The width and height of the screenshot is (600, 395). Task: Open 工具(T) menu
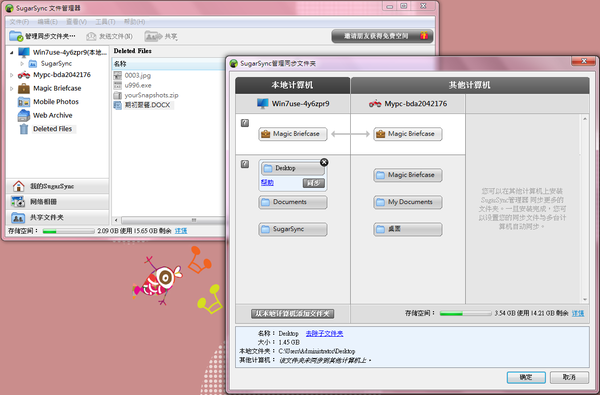pos(105,22)
